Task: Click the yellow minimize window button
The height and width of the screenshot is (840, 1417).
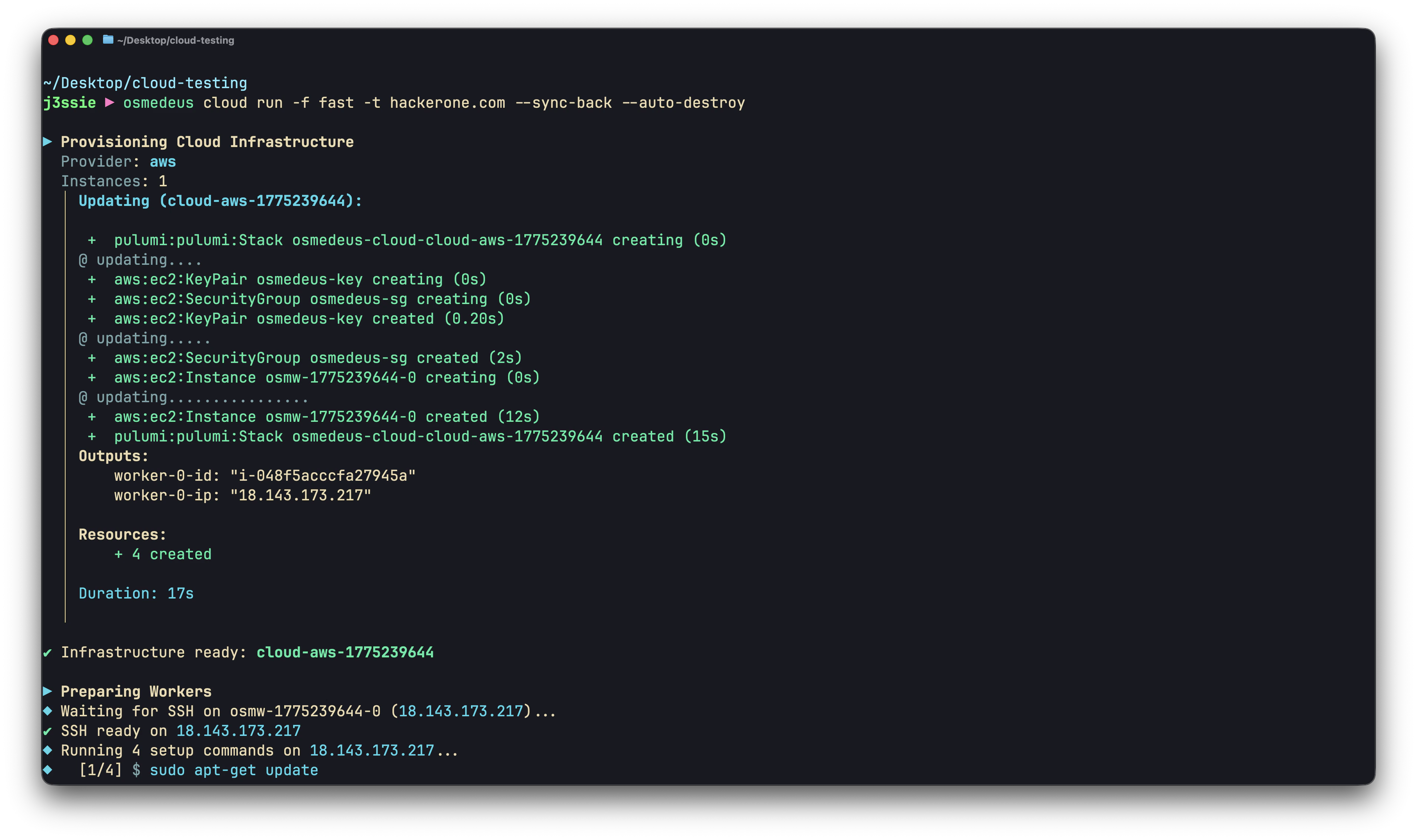Action: click(70, 40)
